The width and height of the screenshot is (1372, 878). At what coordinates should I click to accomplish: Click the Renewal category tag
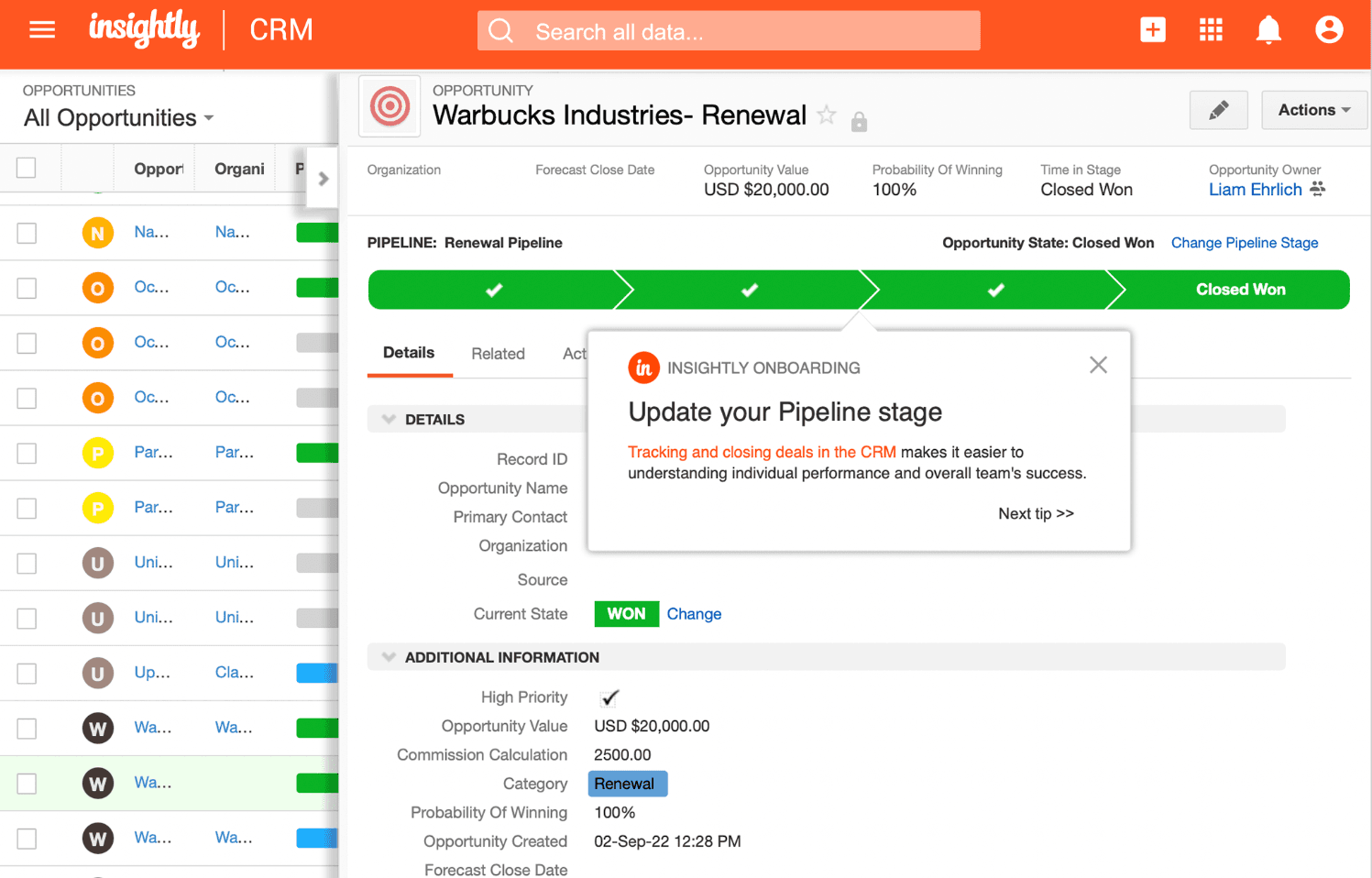[x=627, y=784]
